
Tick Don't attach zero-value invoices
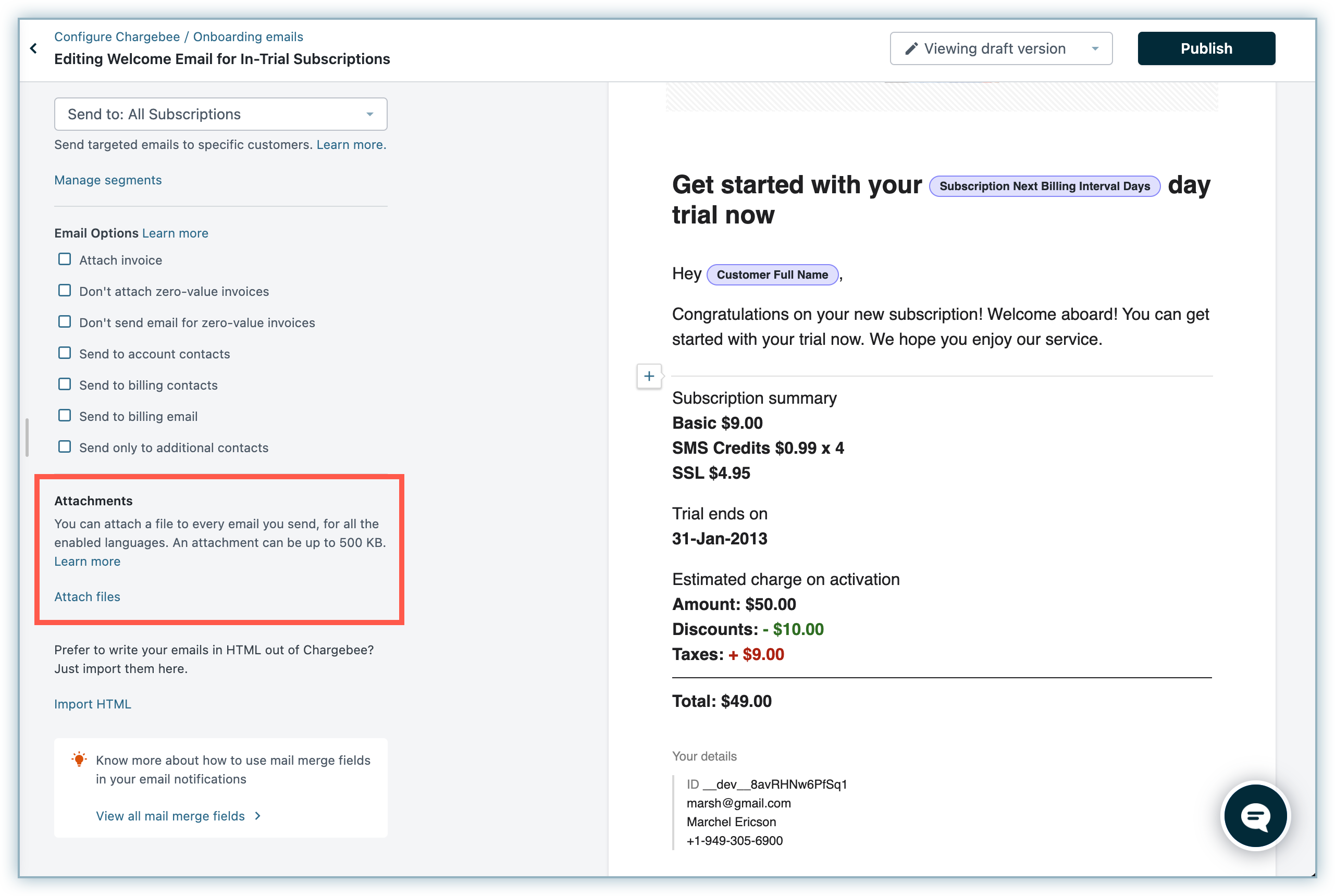click(x=65, y=291)
